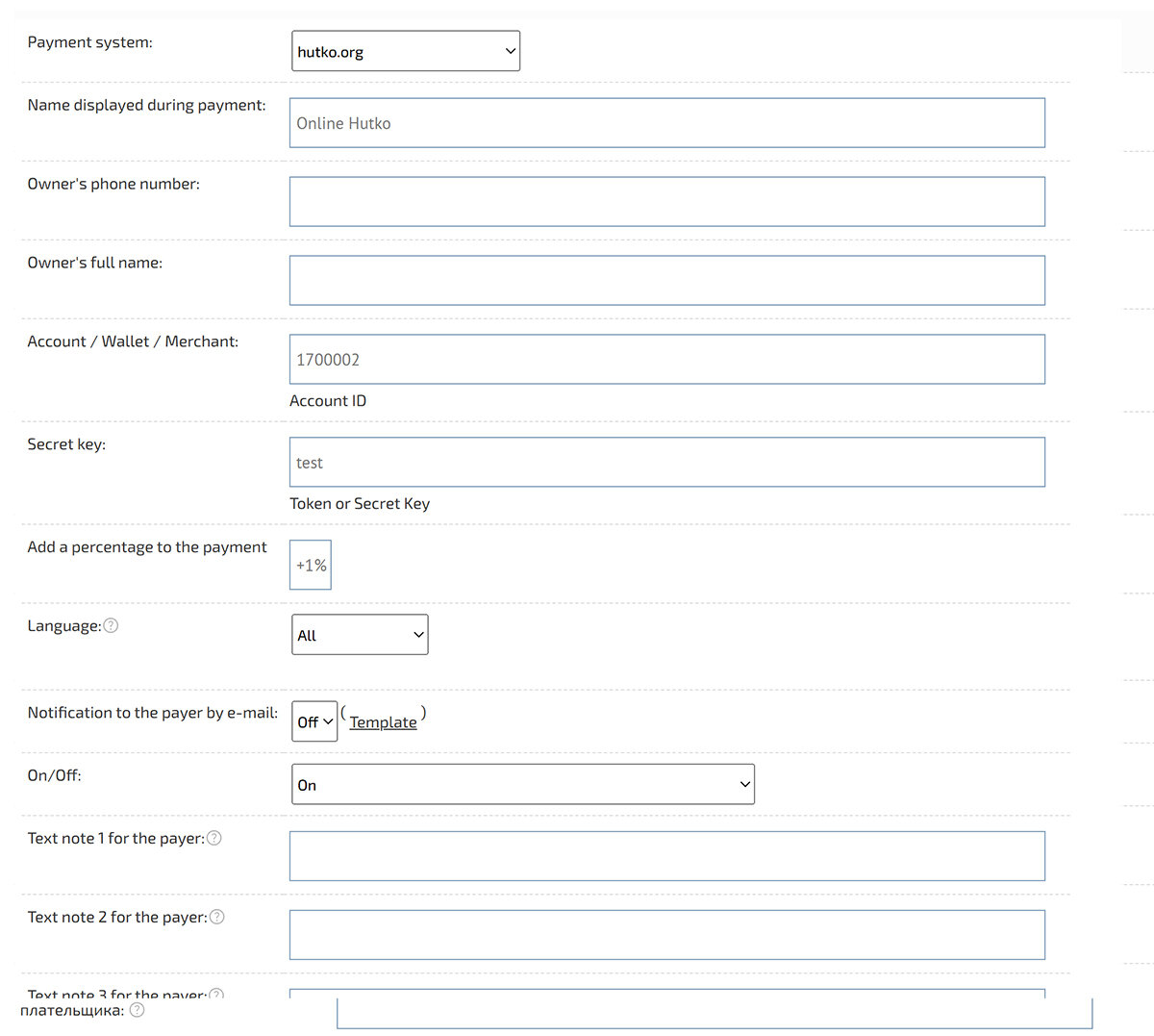1154x1036 pixels.
Task: Open the Payment system dropdown
Action: 405,52
